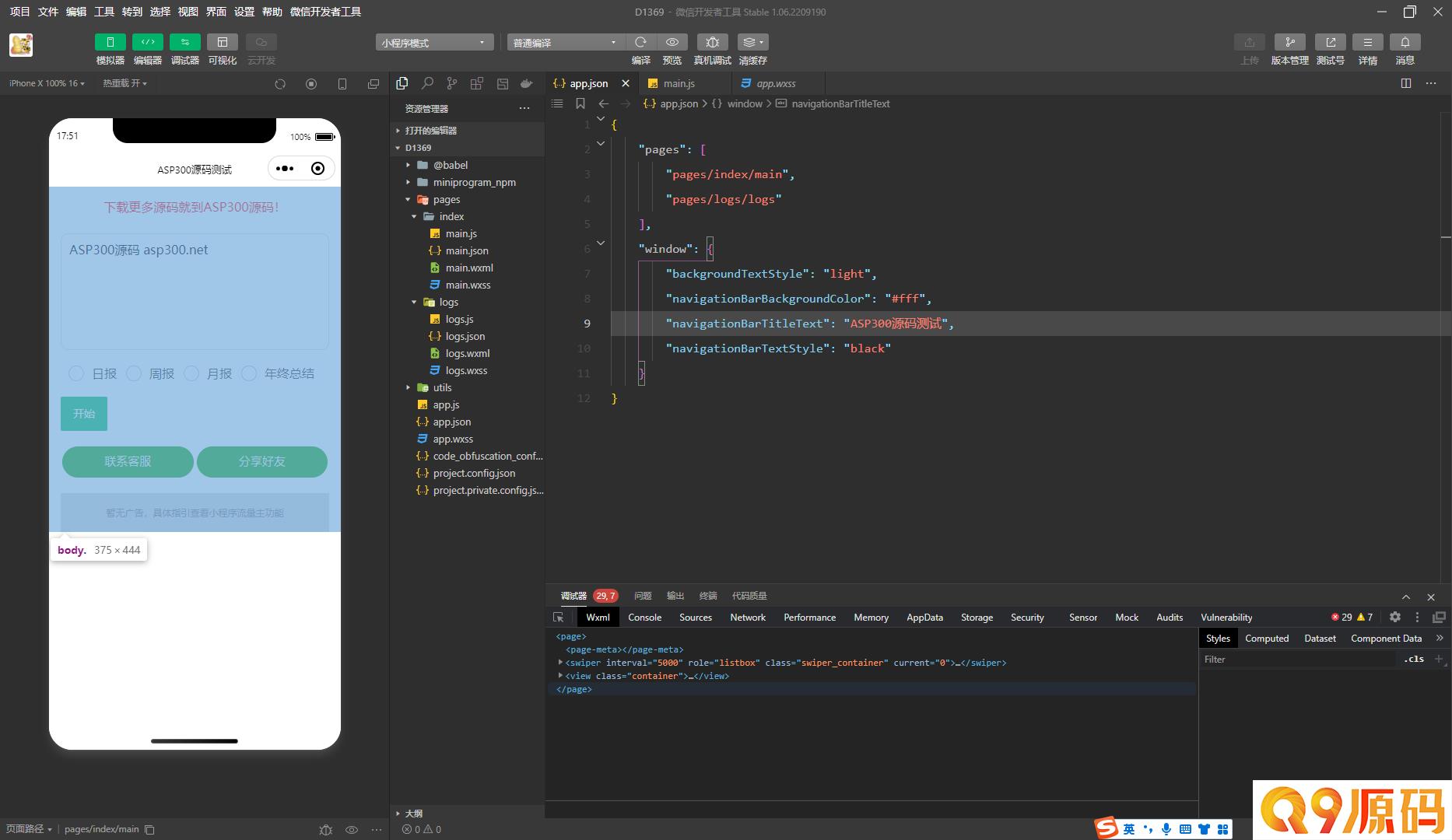Open the compile mode dropdown
The height and width of the screenshot is (840, 1452).
coord(566,43)
